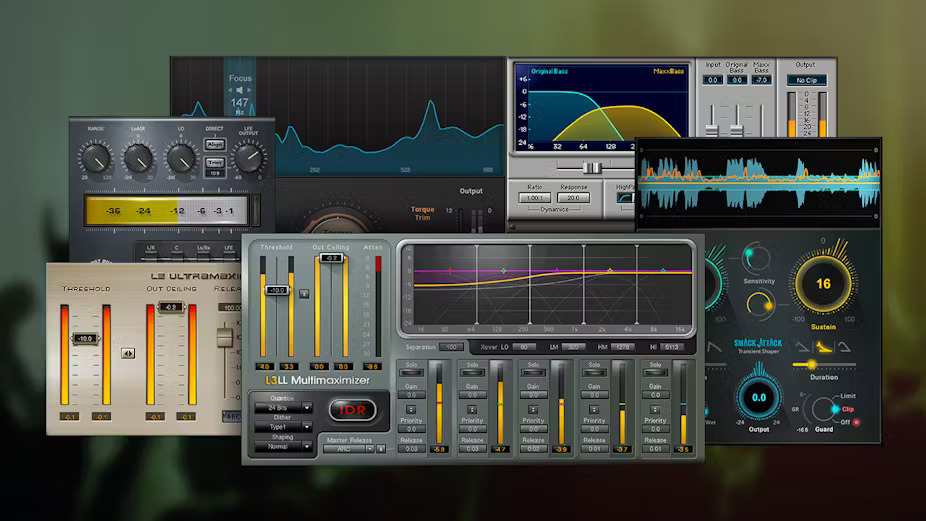
Task: Click the Focus speaker icon
Action: click(240, 88)
